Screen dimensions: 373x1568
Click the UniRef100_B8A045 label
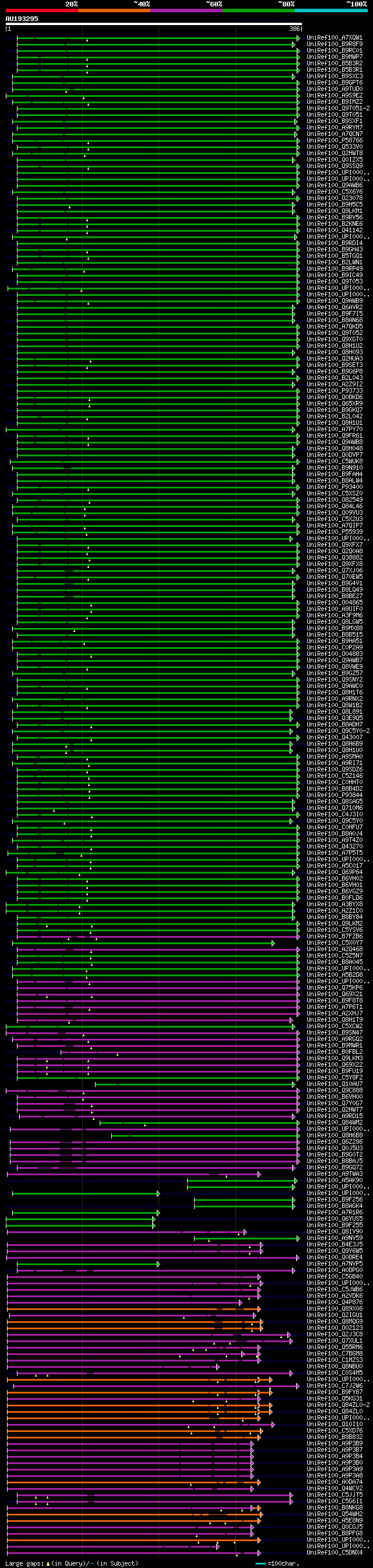tap(335, 962)
